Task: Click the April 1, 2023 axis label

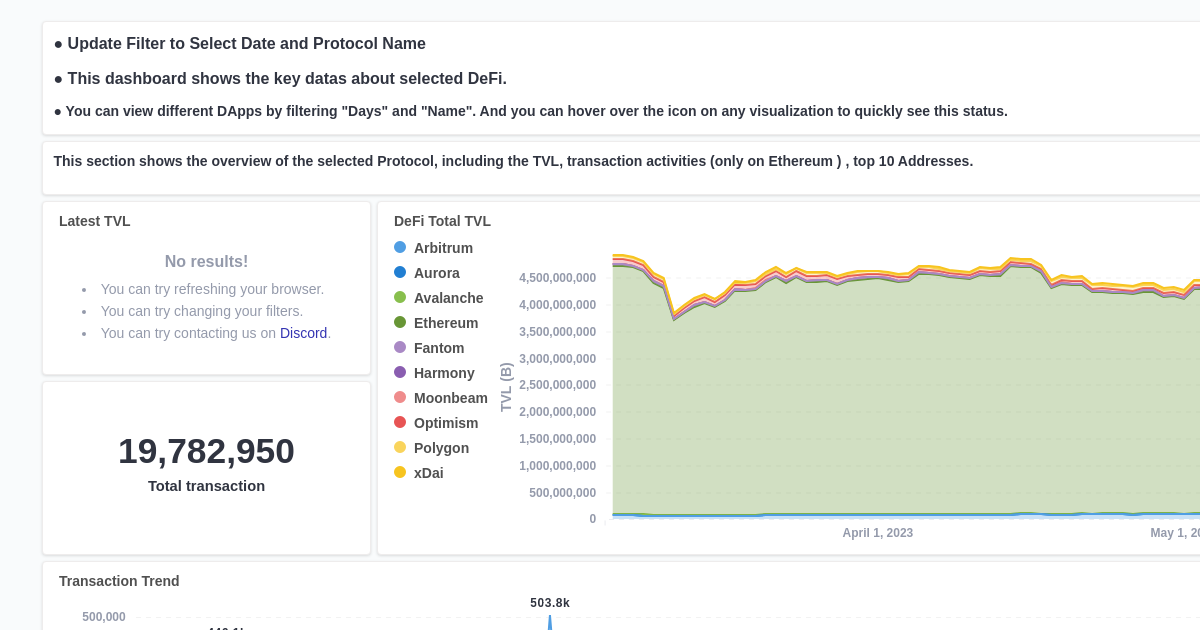Action: point(877,533)
